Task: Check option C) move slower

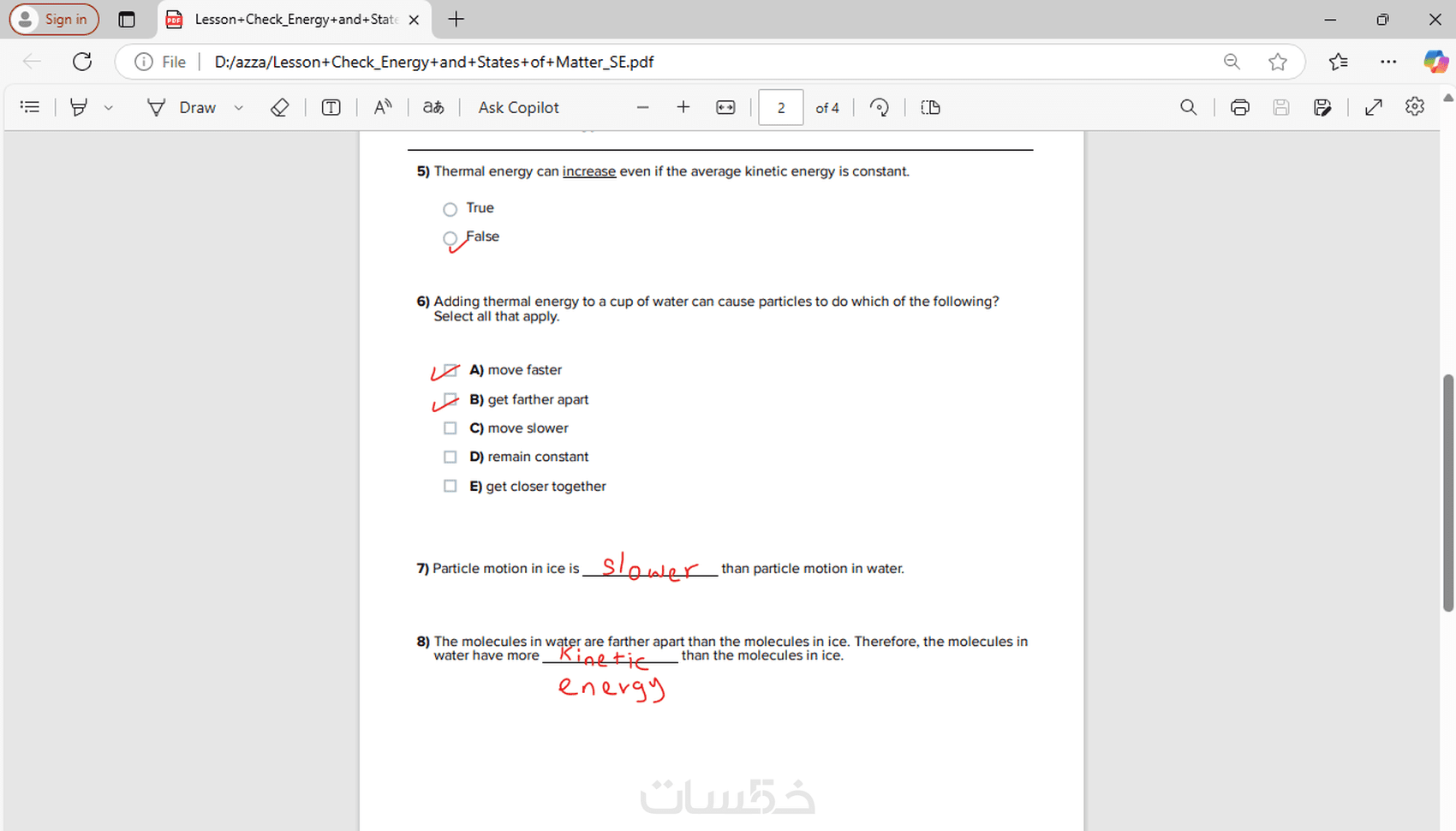Action: tap(451, 428)
